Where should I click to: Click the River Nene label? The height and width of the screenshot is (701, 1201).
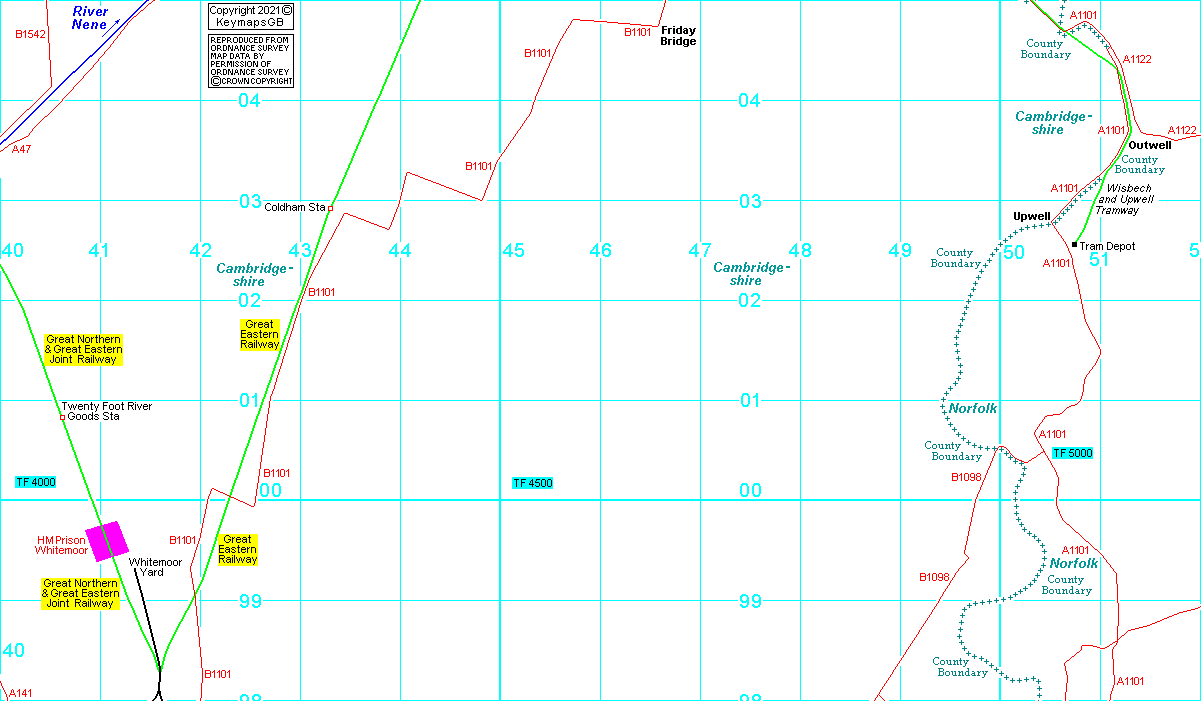(x=90, y=17)
